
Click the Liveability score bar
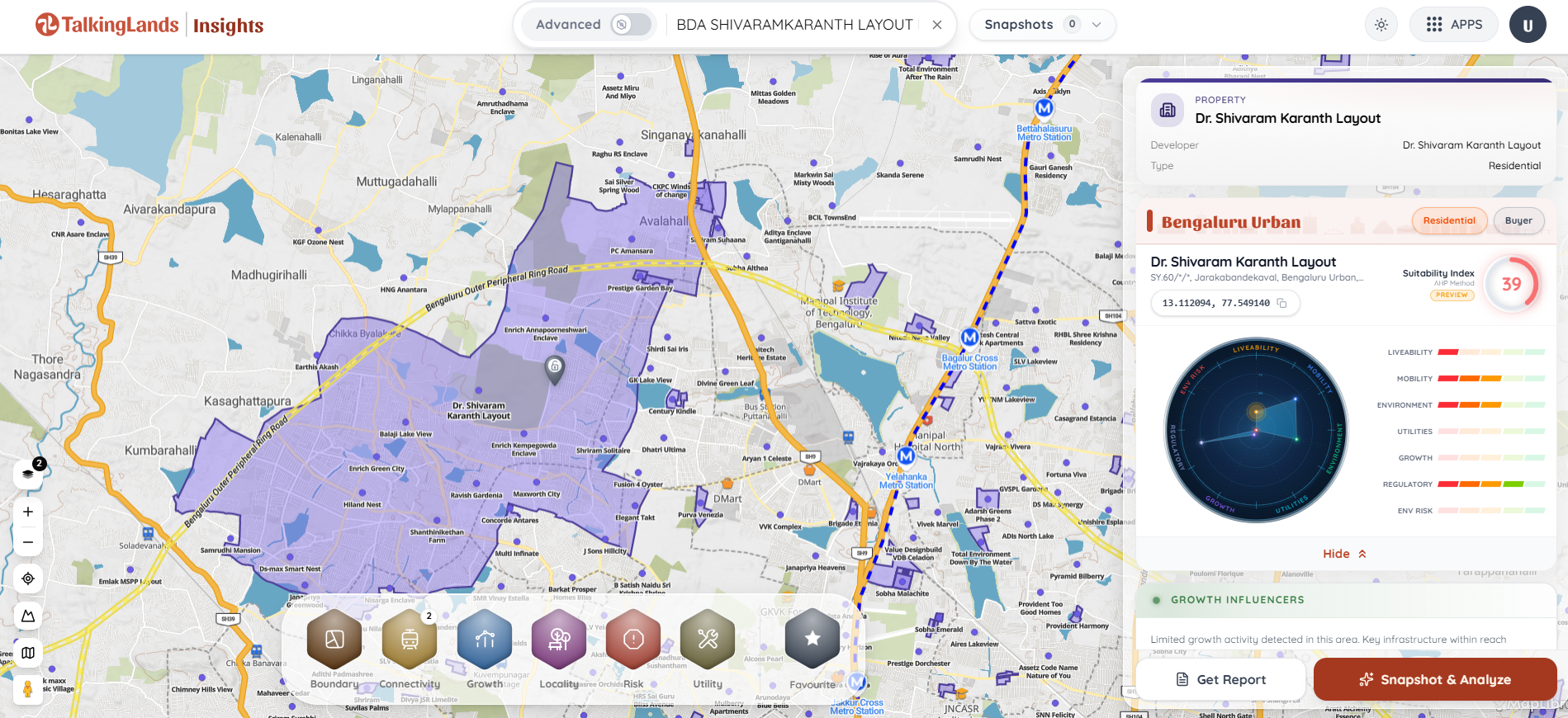pyautogui.click(x=1491, y=352)
